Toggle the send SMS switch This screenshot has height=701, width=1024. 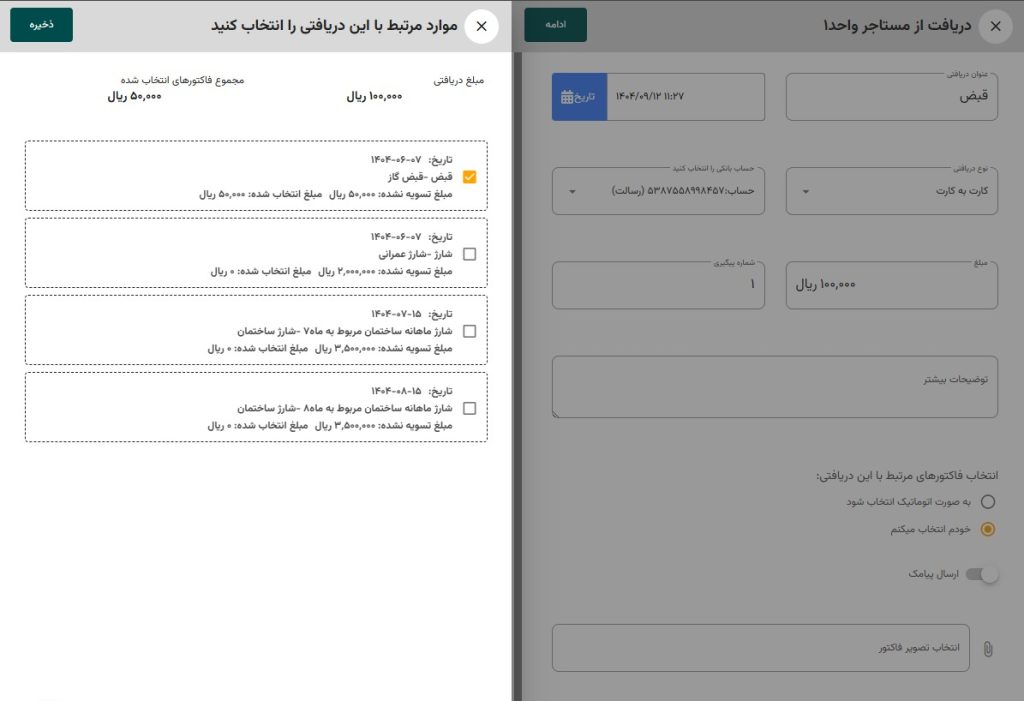click(x=982, y=574)
